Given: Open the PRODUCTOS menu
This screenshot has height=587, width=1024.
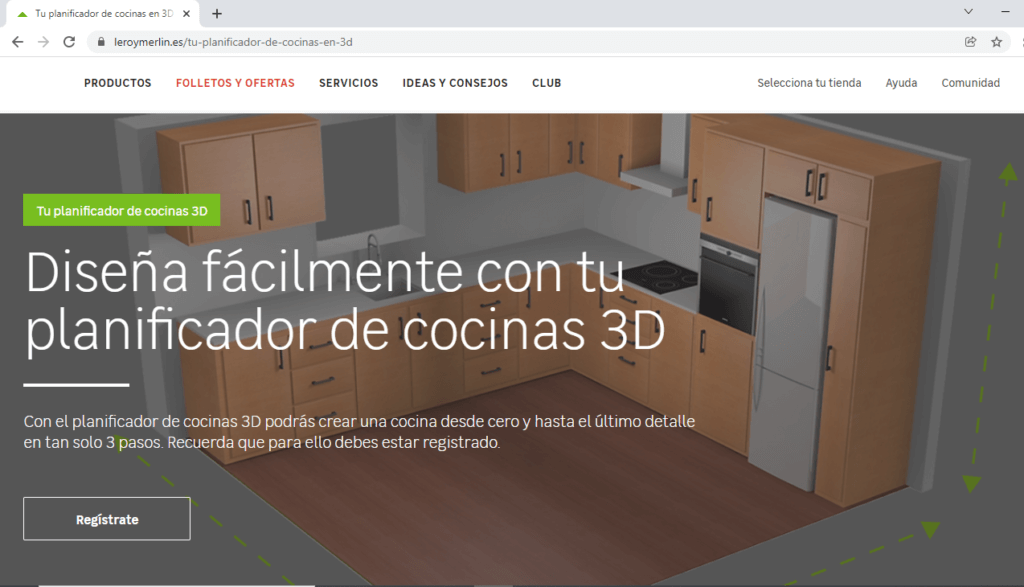Looking at the screenshot, I should (118, 83).
